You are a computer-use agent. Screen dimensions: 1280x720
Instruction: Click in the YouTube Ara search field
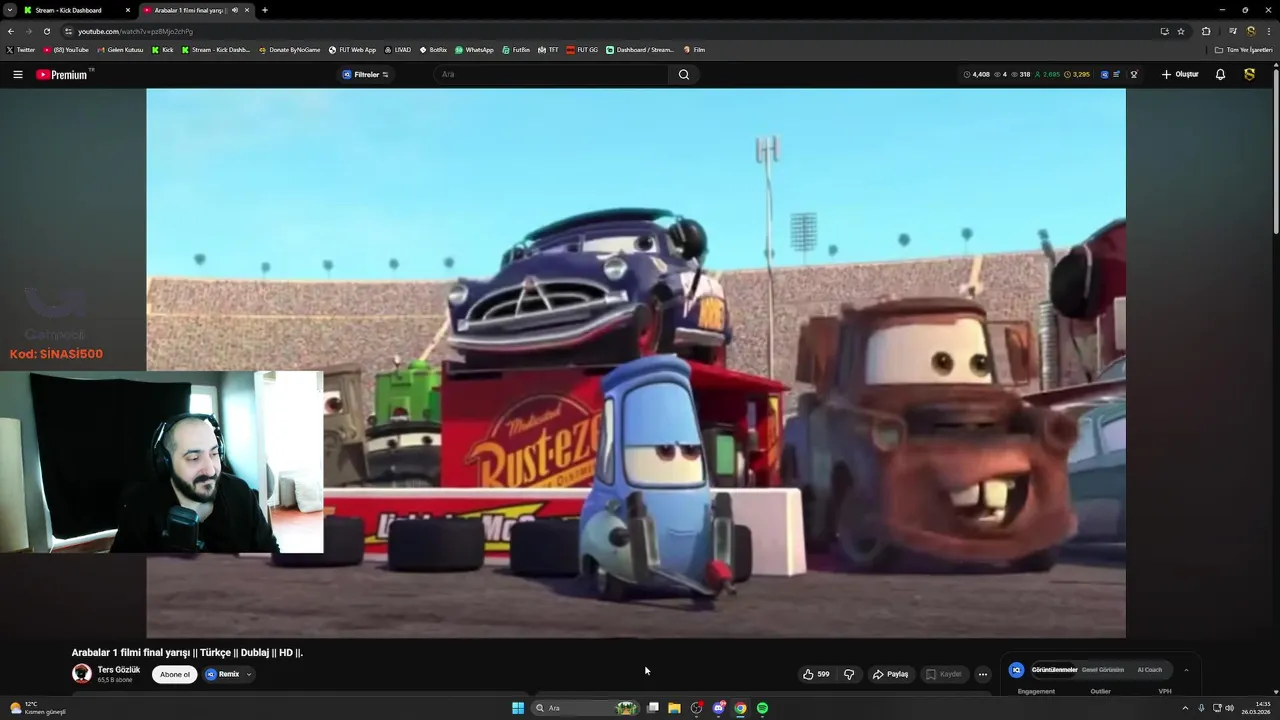click(552, 74)
